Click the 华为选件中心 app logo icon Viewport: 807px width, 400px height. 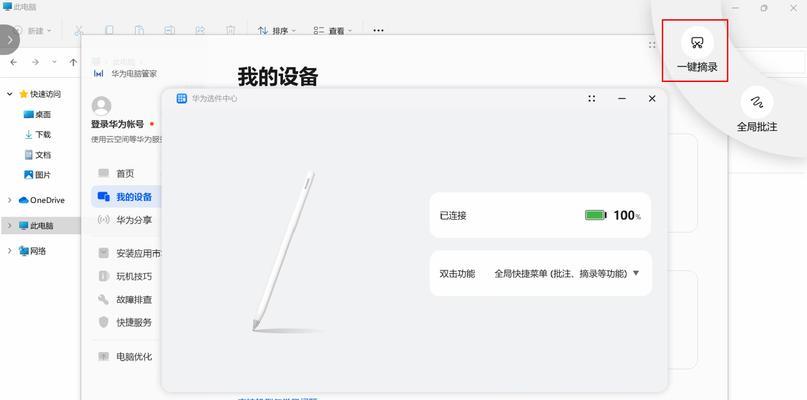click(x=181, y=98)
